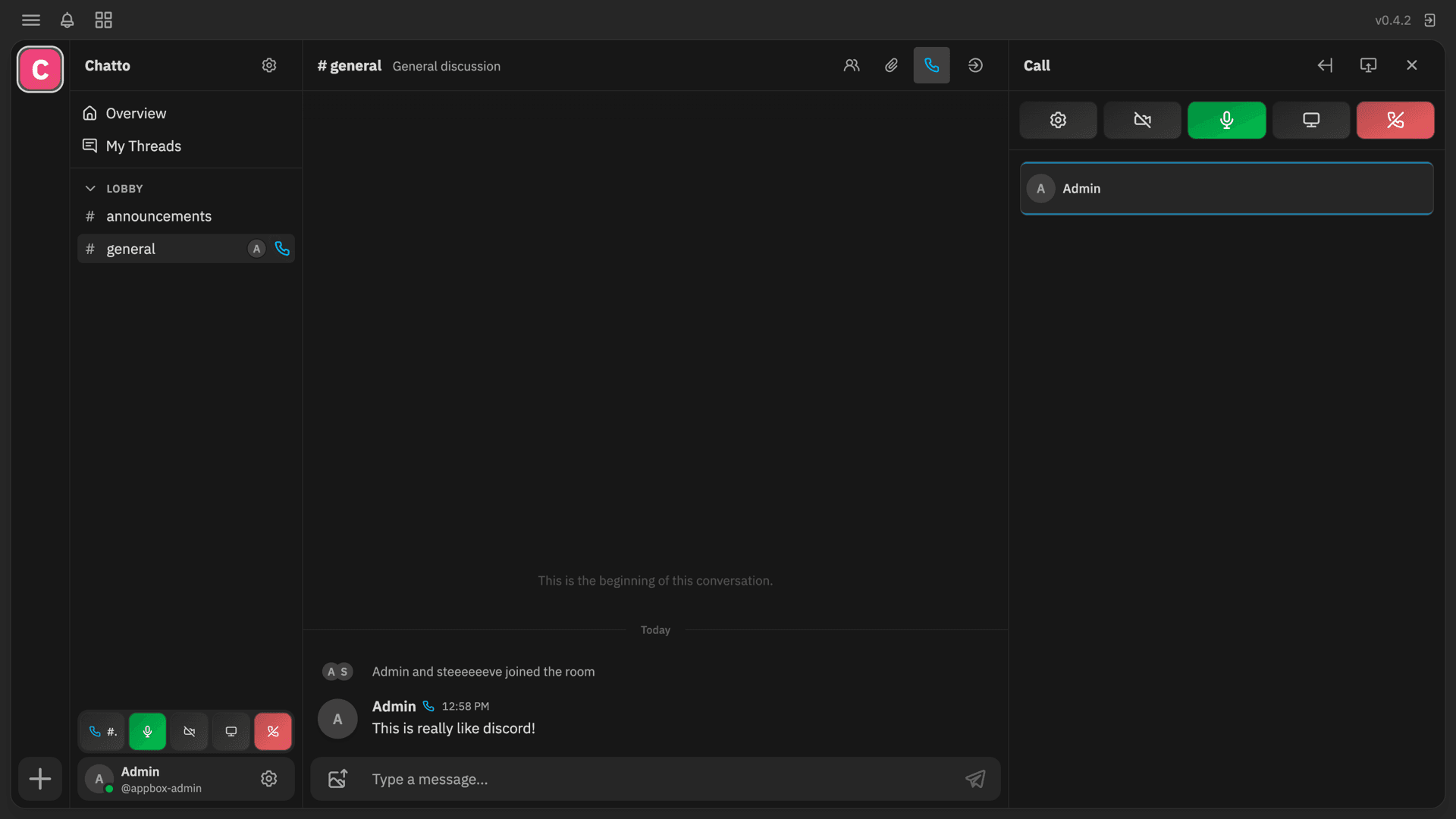This screenshot has height=819, width=1456.
Task: Upload an image with the attachment icon
Action: pyautogui.click(x=337, y=779)
